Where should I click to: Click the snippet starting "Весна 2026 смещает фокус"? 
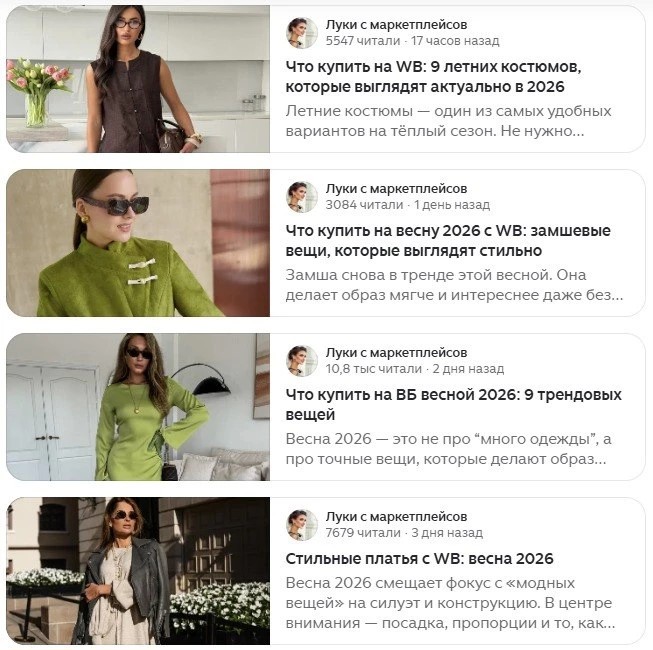(450, 603)
